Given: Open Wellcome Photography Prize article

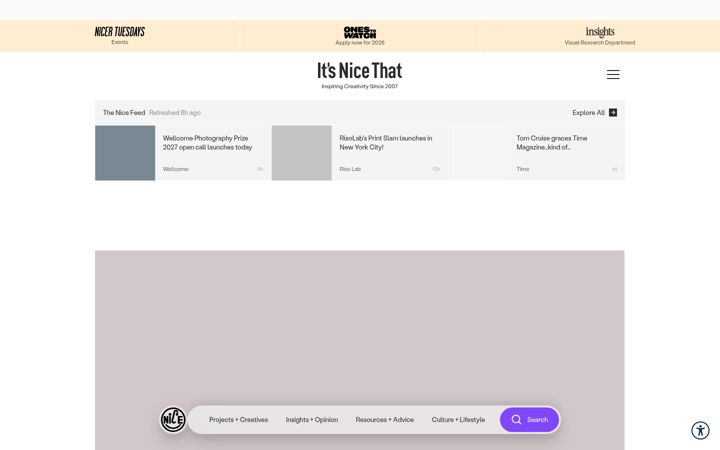Looking at the screenshot, I should [208, 143].
